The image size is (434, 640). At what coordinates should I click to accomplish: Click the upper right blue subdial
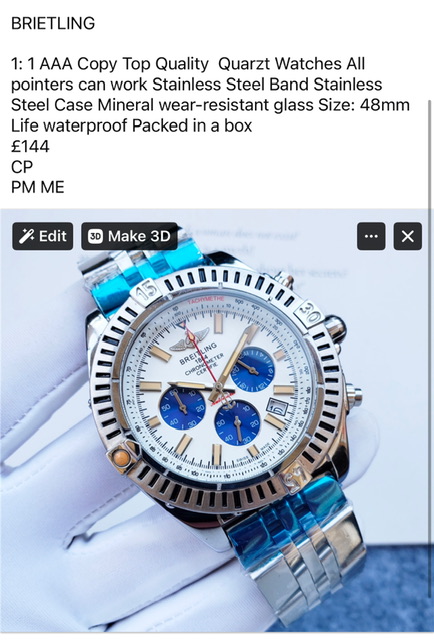coord(252,369)
